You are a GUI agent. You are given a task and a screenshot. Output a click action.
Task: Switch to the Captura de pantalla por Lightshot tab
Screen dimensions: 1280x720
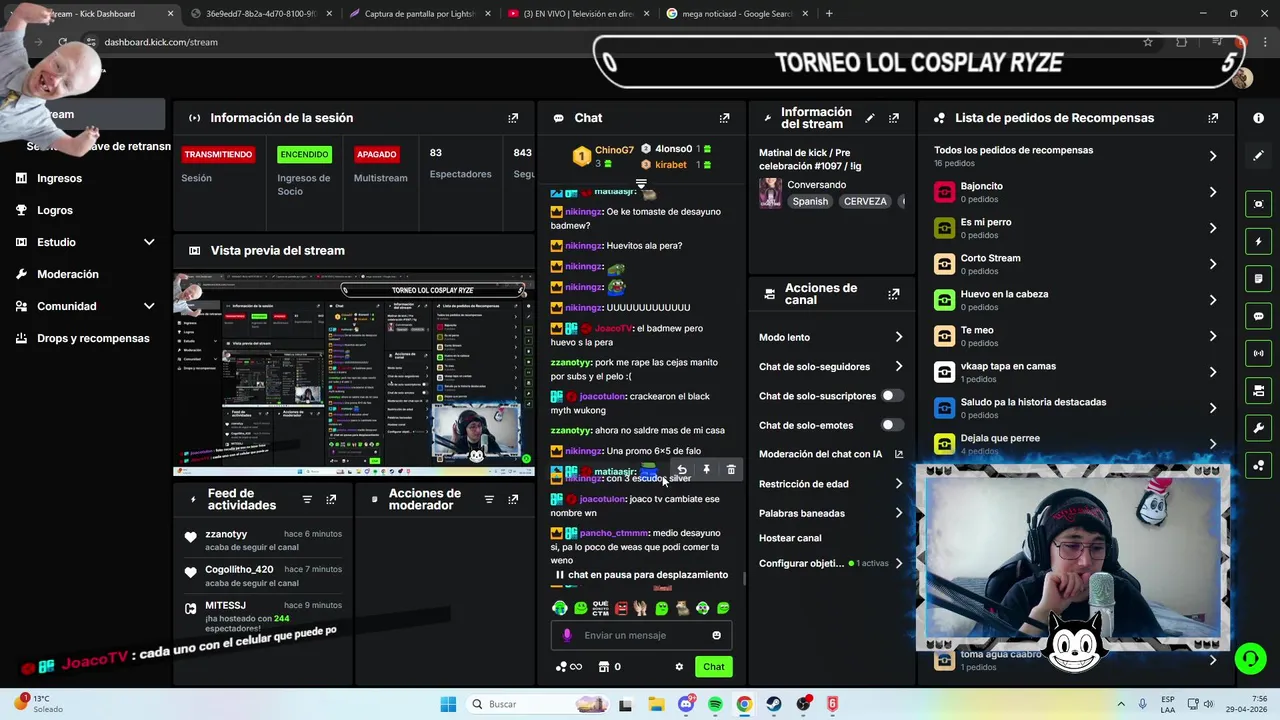(x=420, y=14)
